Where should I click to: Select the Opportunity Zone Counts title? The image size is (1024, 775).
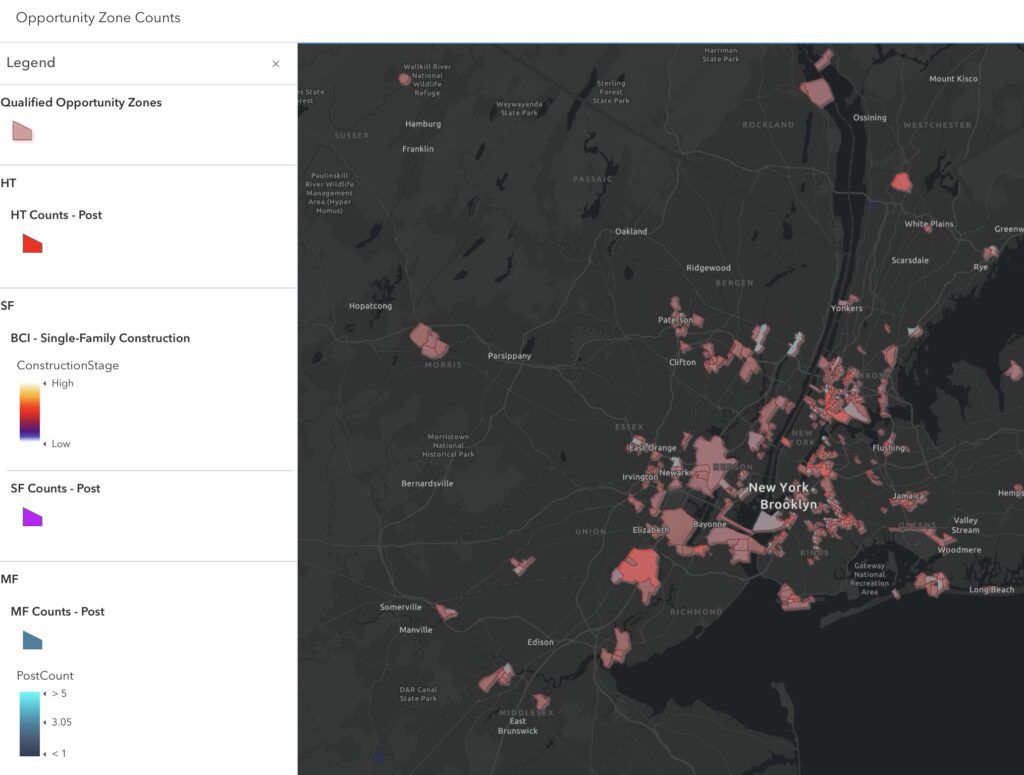point(98,18)
